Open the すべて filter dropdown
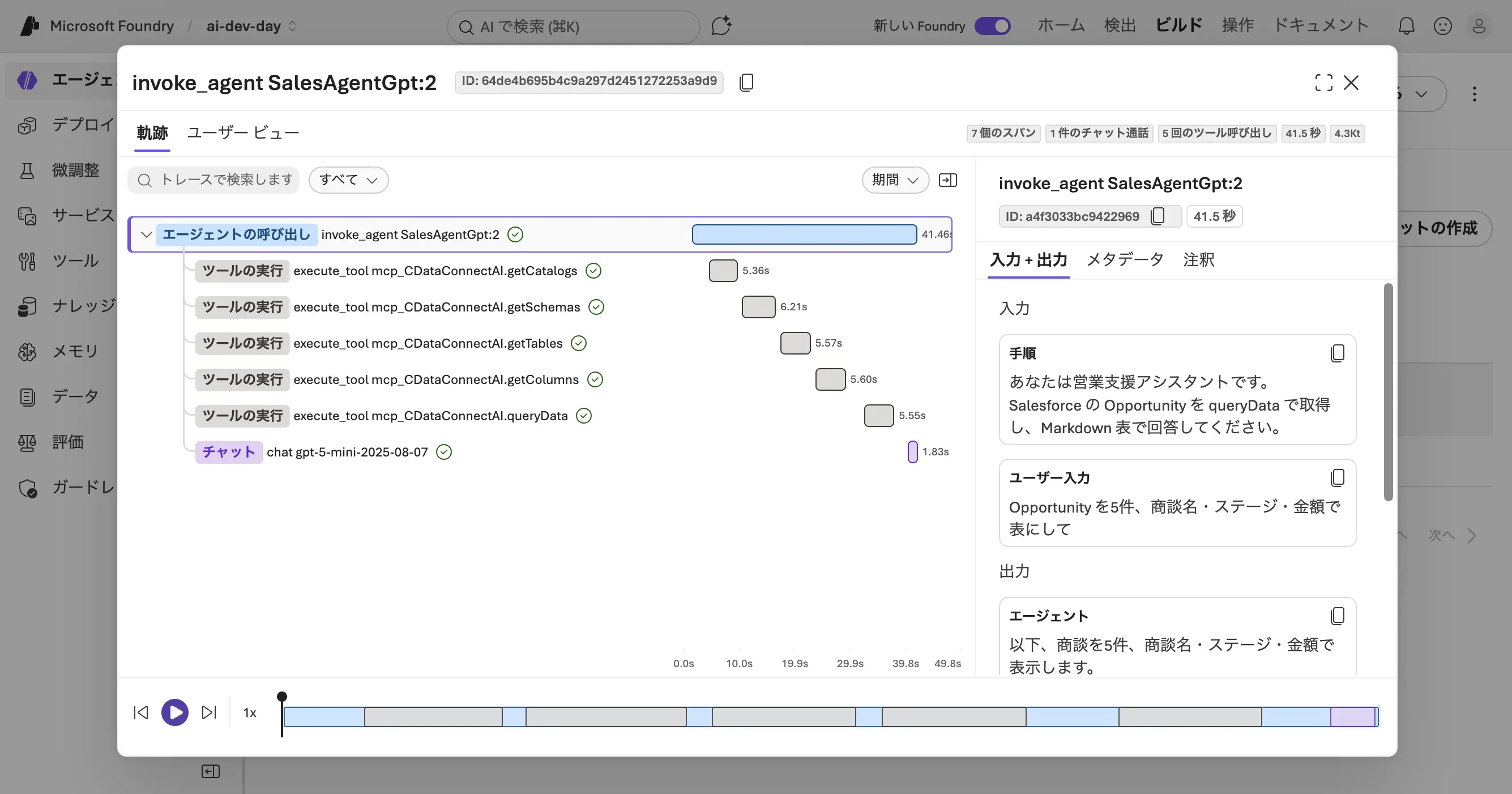 point(348,180)
